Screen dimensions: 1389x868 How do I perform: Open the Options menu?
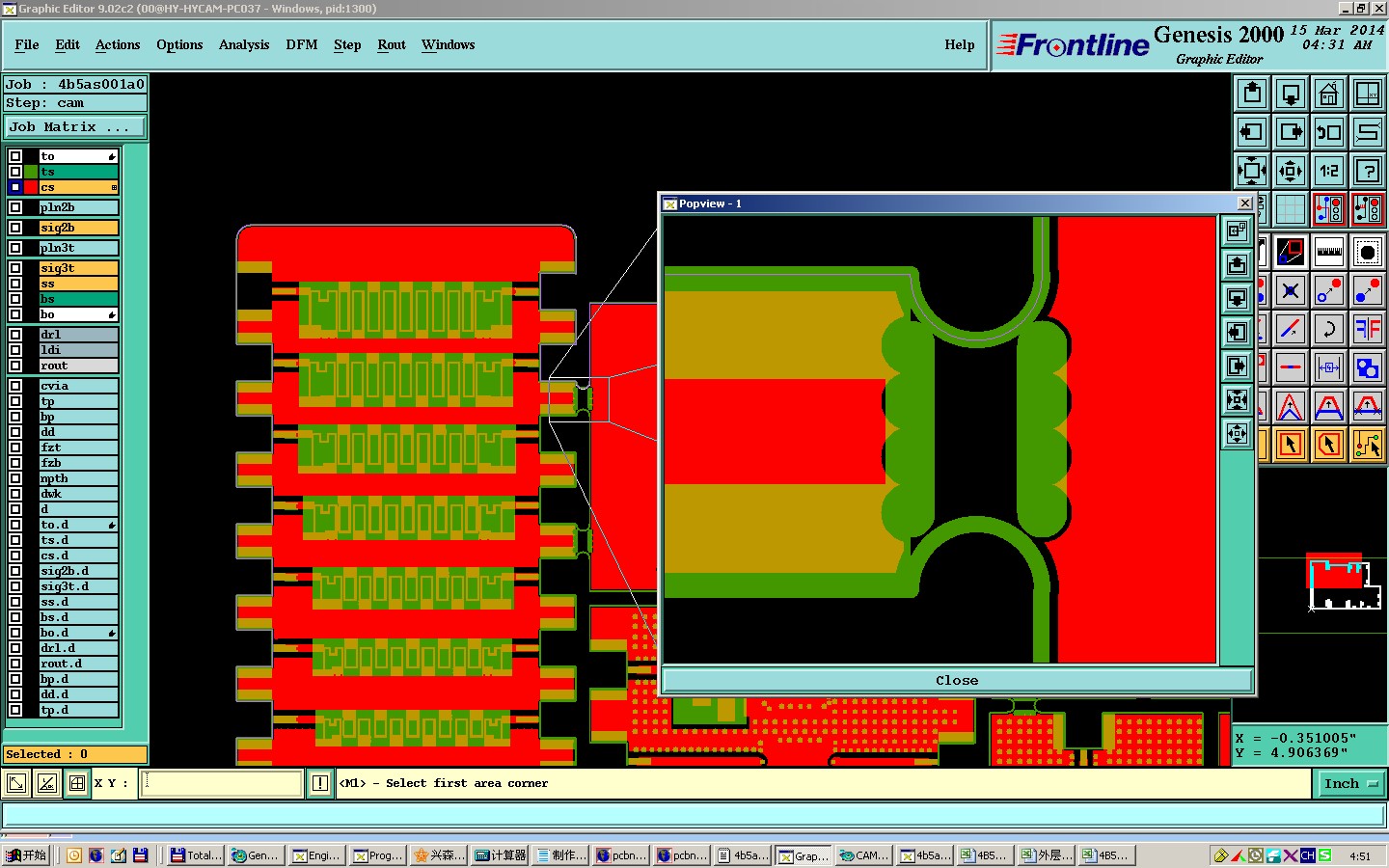click(x=179, y=44)
